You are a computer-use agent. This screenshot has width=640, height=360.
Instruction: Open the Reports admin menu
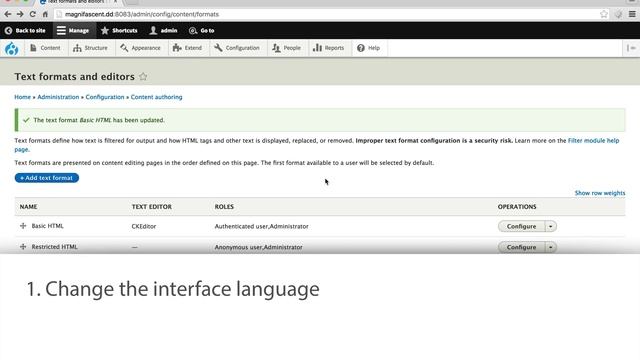(329, 48)
